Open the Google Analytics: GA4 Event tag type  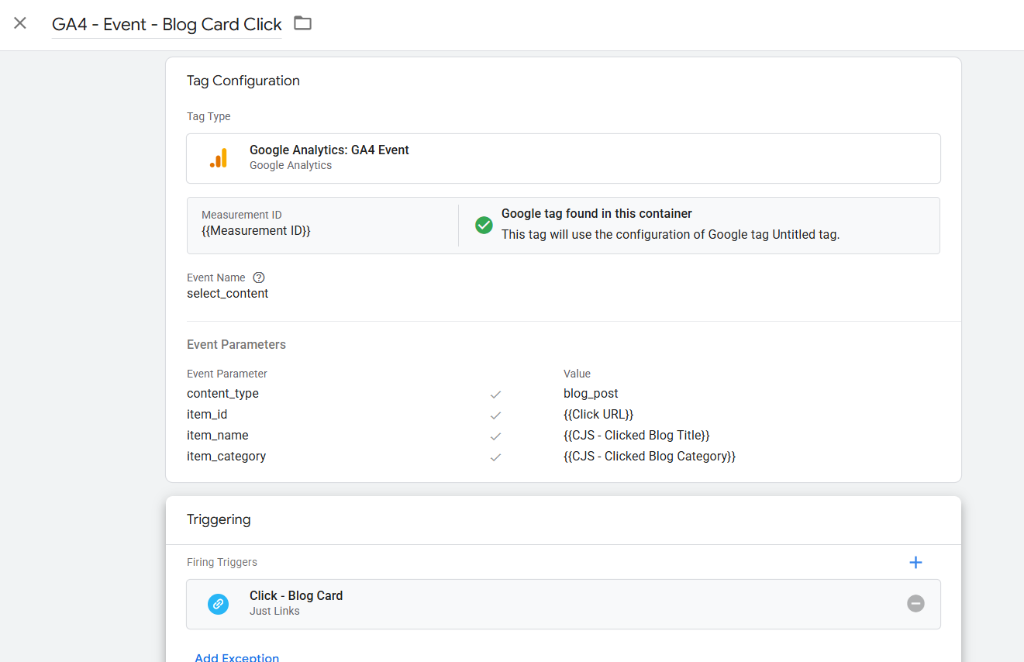click(x=563, y=159)
